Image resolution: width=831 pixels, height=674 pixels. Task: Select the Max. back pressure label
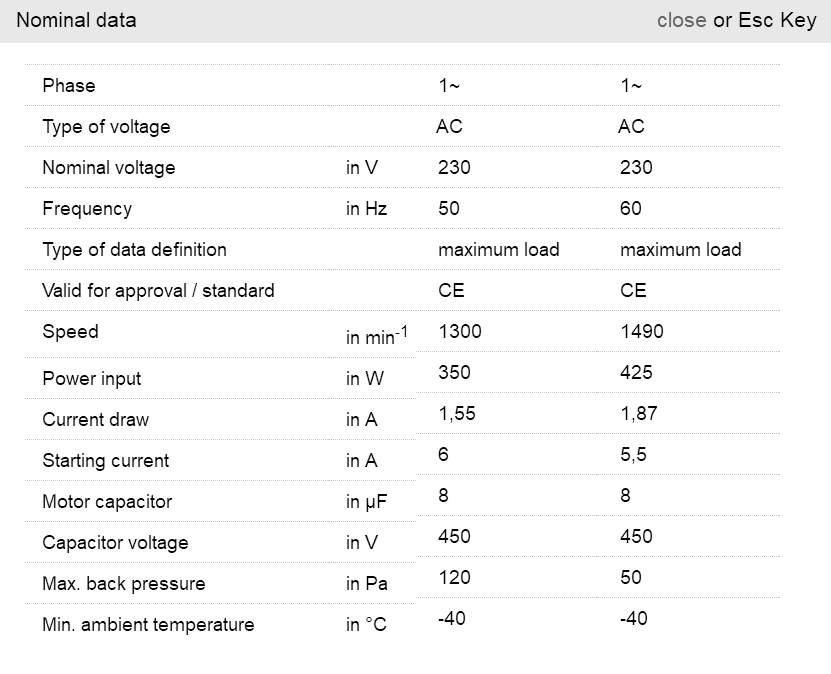pos(123,584)
